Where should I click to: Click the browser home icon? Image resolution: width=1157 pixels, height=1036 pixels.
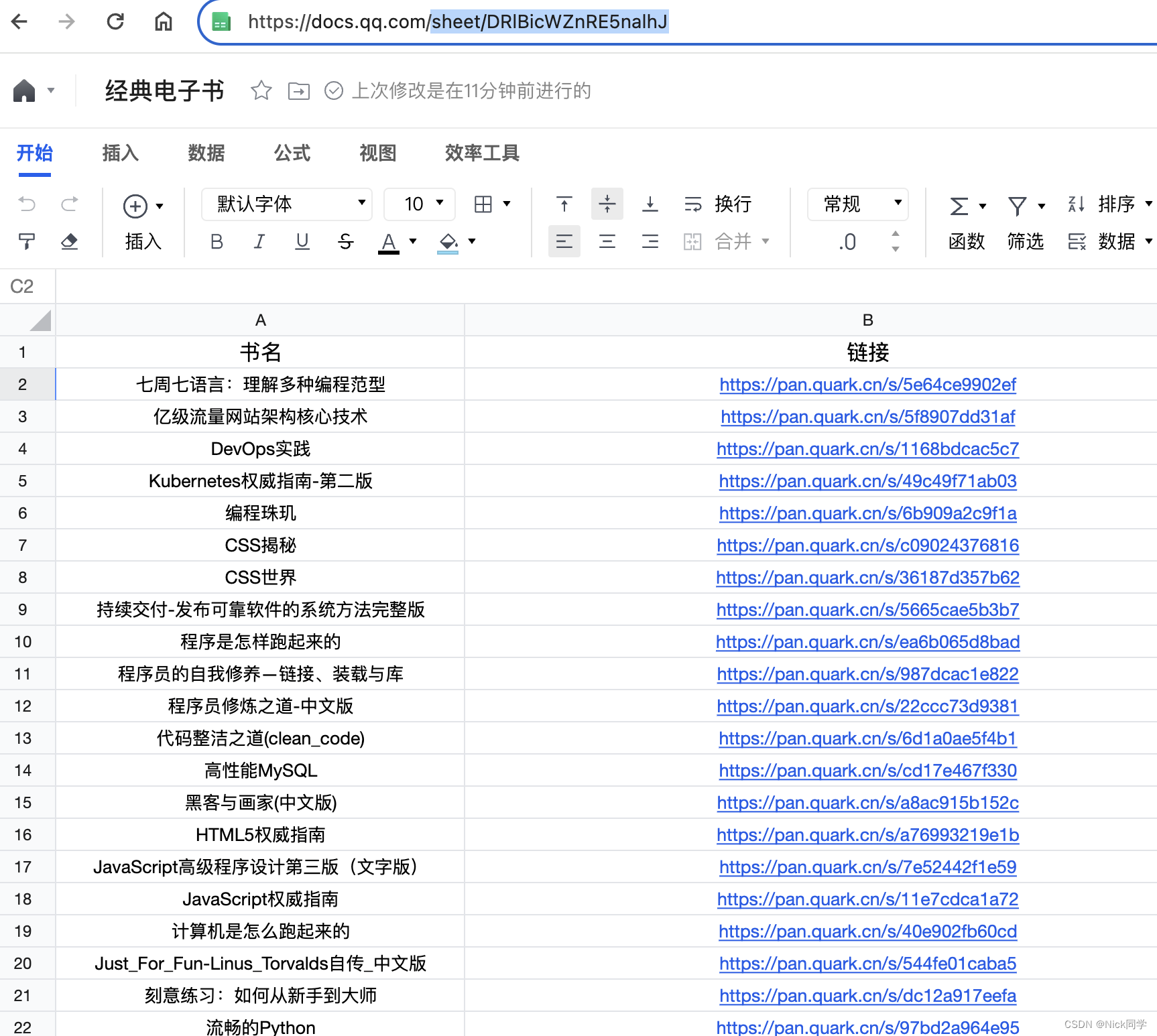pyautogui.click(x=164, y=21)
